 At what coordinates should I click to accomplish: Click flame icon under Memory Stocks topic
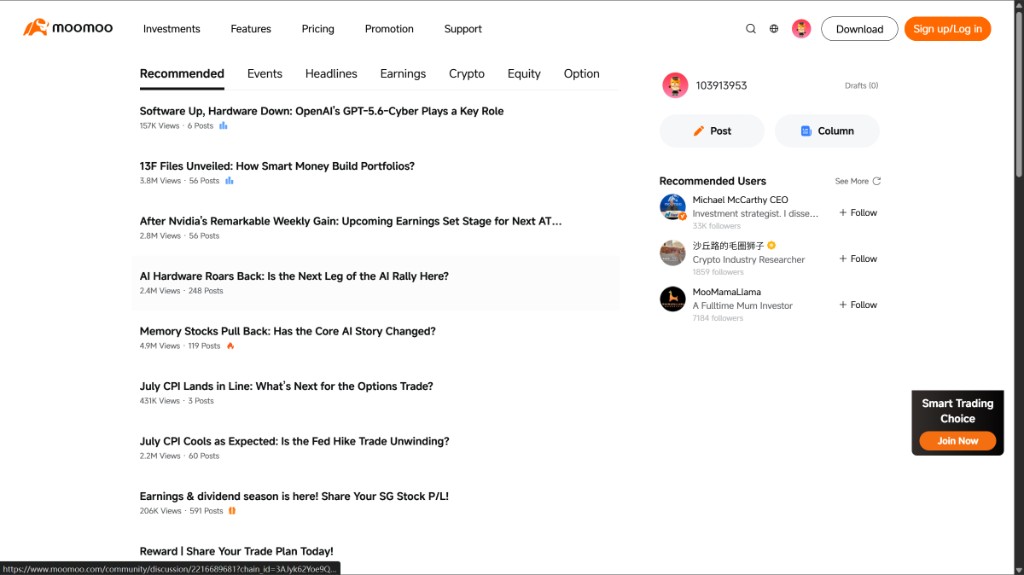pyautogui.click(x=231, y=346)
